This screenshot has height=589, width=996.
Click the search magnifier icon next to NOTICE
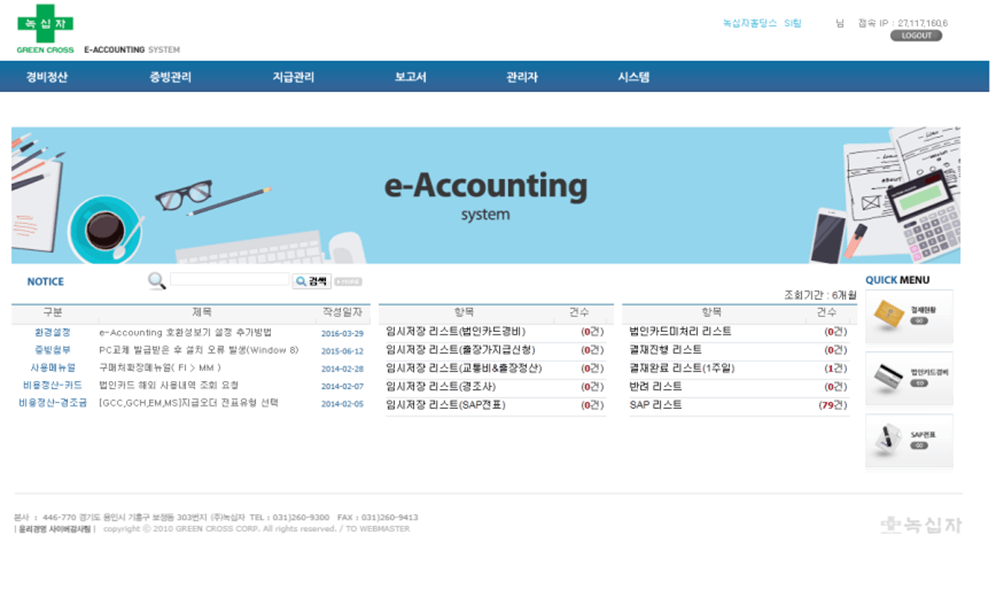point(156,281)
